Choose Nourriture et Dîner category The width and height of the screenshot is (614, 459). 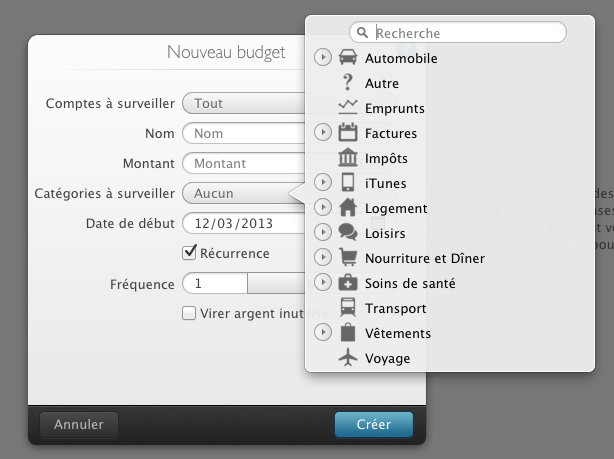[x=425, y=258]
